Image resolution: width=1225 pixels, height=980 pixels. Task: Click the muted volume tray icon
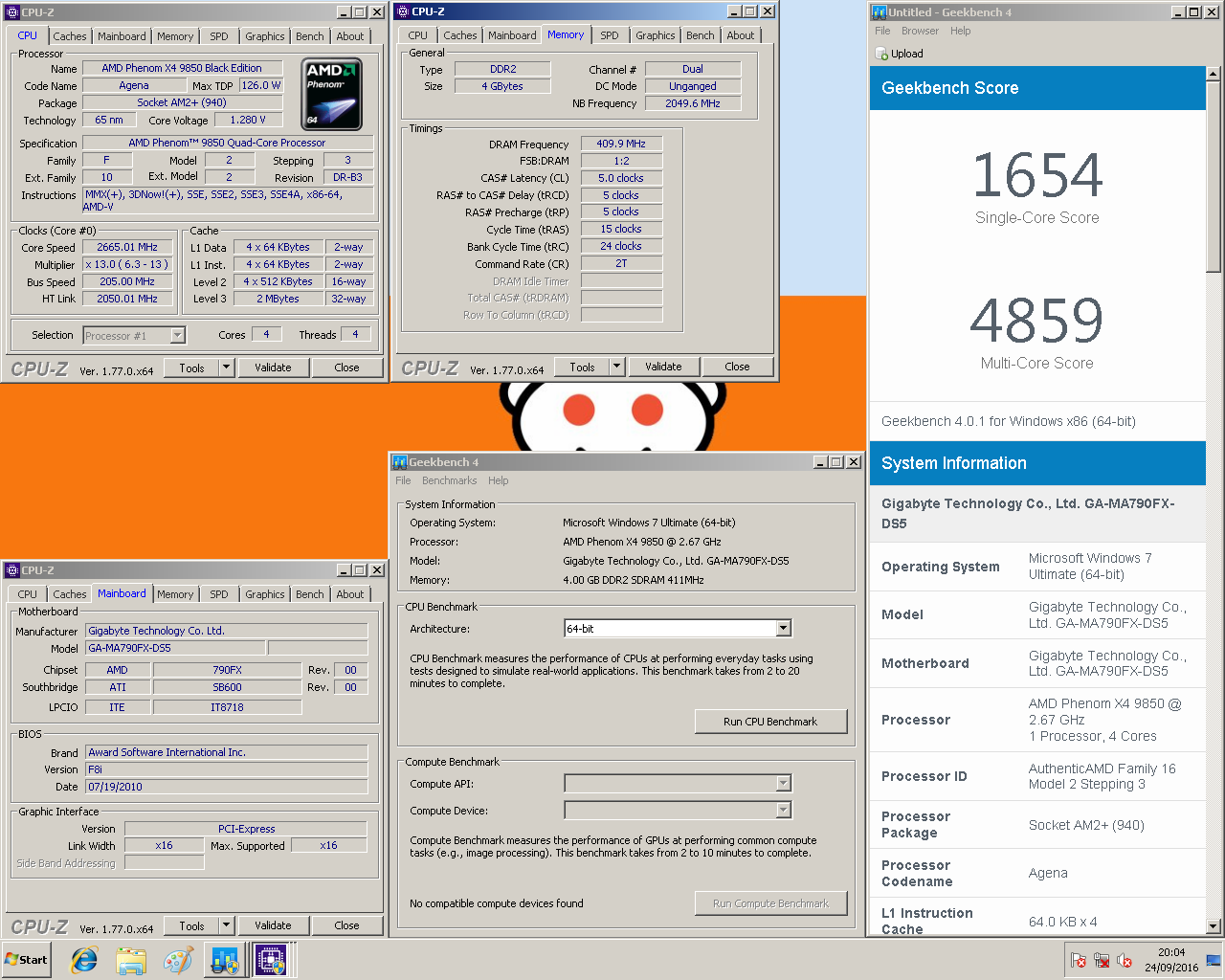coord(1125,960)
